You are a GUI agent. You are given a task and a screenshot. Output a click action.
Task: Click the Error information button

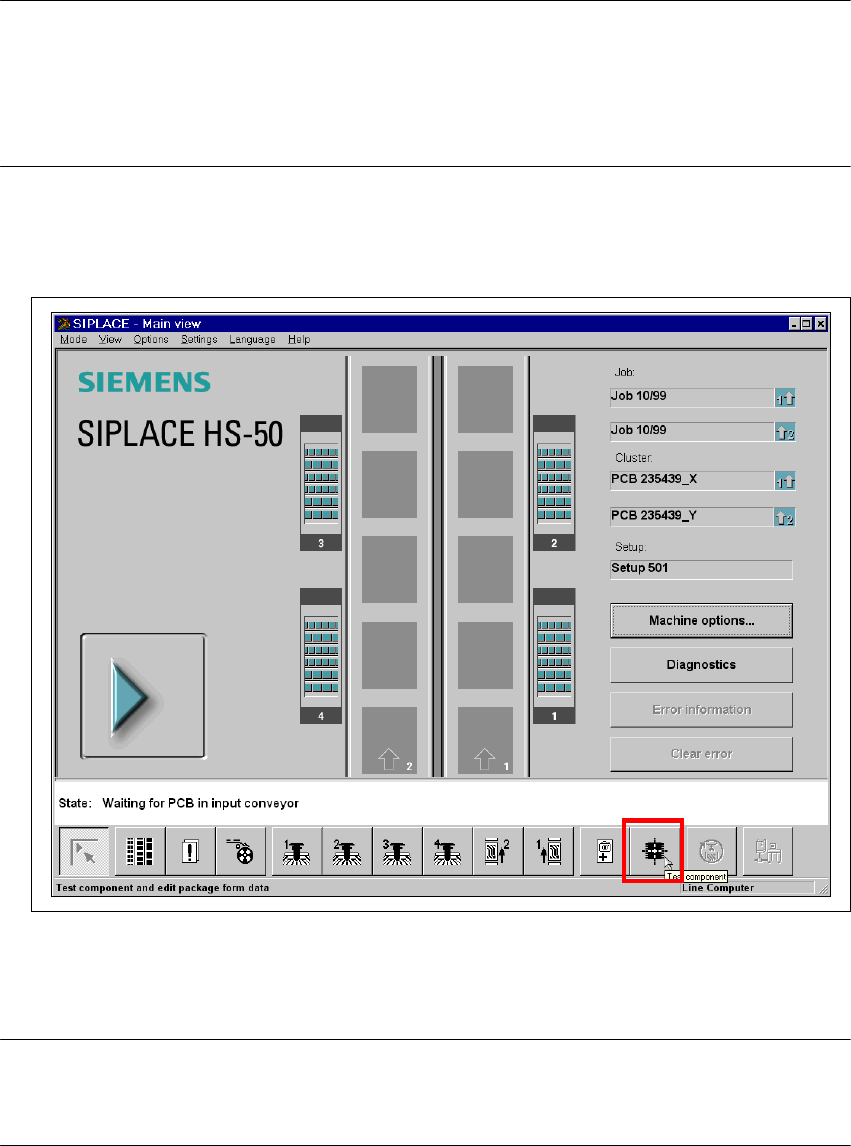point(701,710)
